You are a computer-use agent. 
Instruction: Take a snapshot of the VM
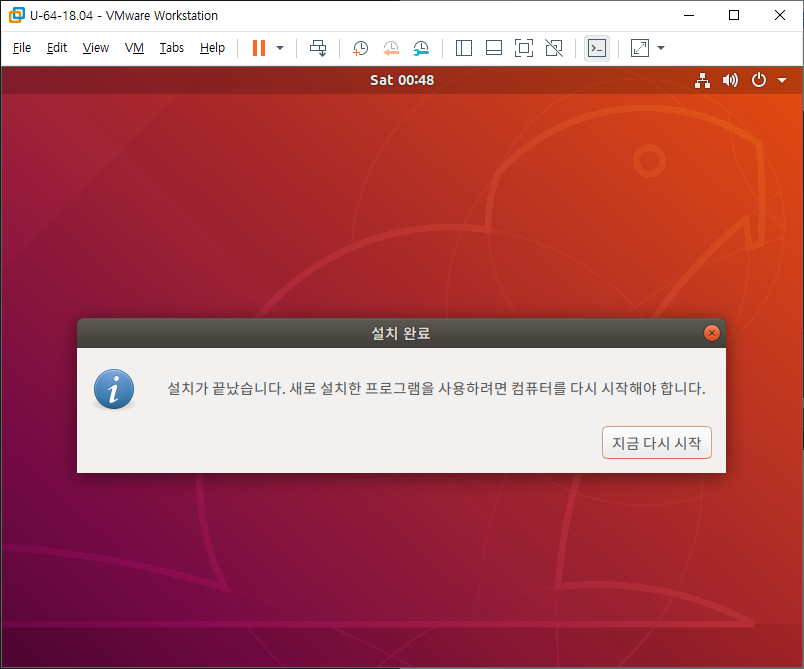point(360,48)
